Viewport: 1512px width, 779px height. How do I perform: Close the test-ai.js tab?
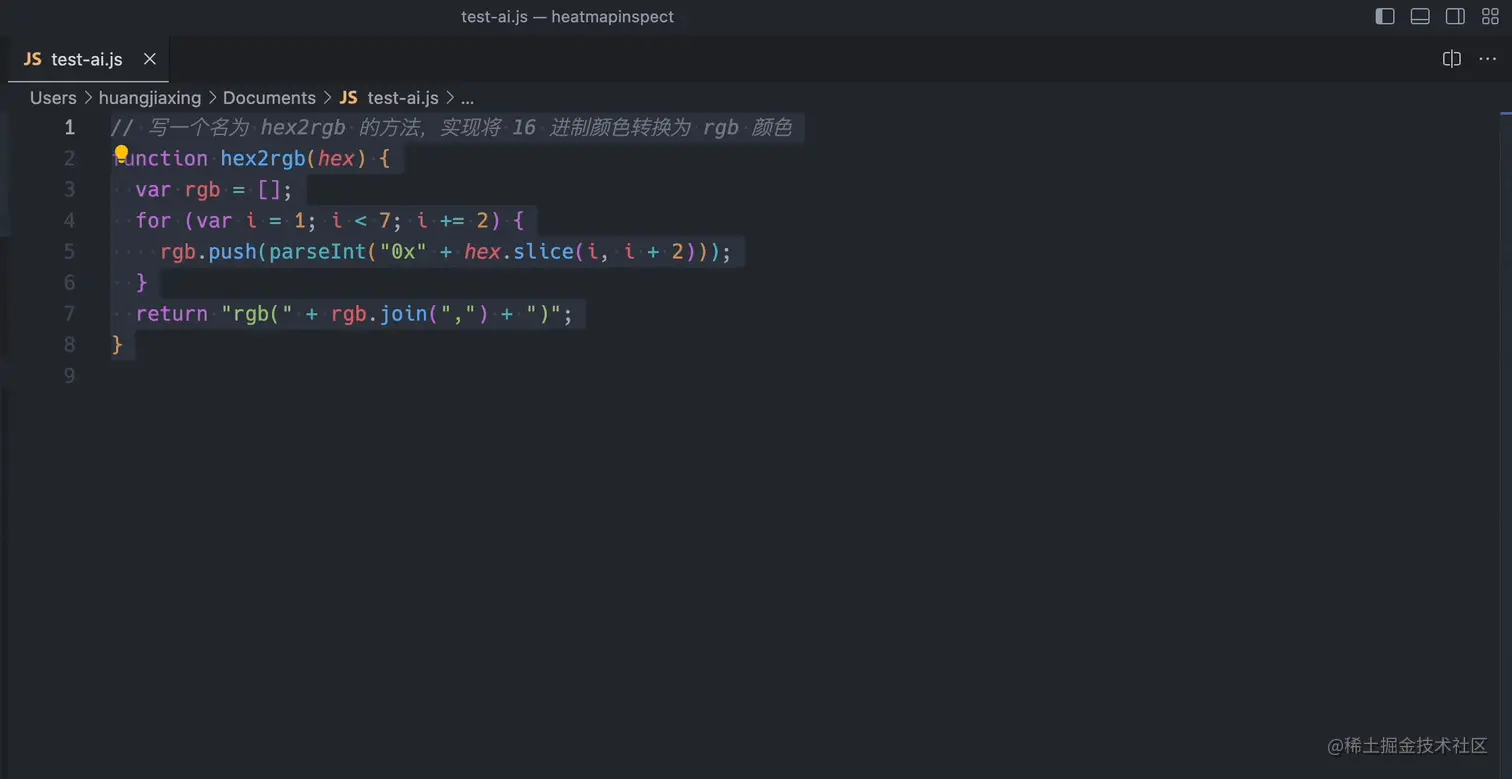tap(149, 59)
